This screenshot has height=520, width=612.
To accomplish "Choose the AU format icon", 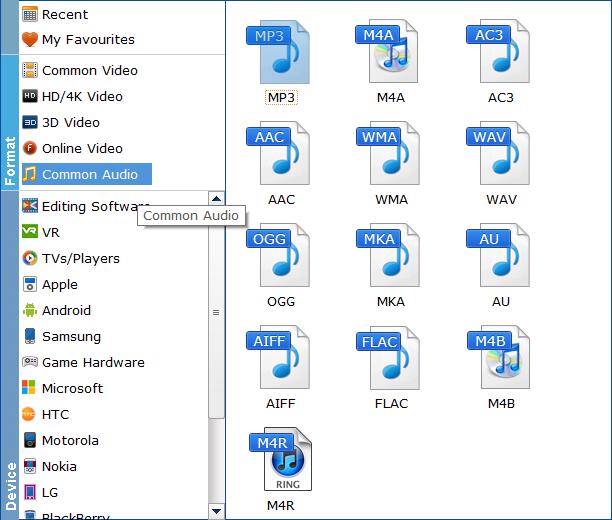I will pos(498,255).
